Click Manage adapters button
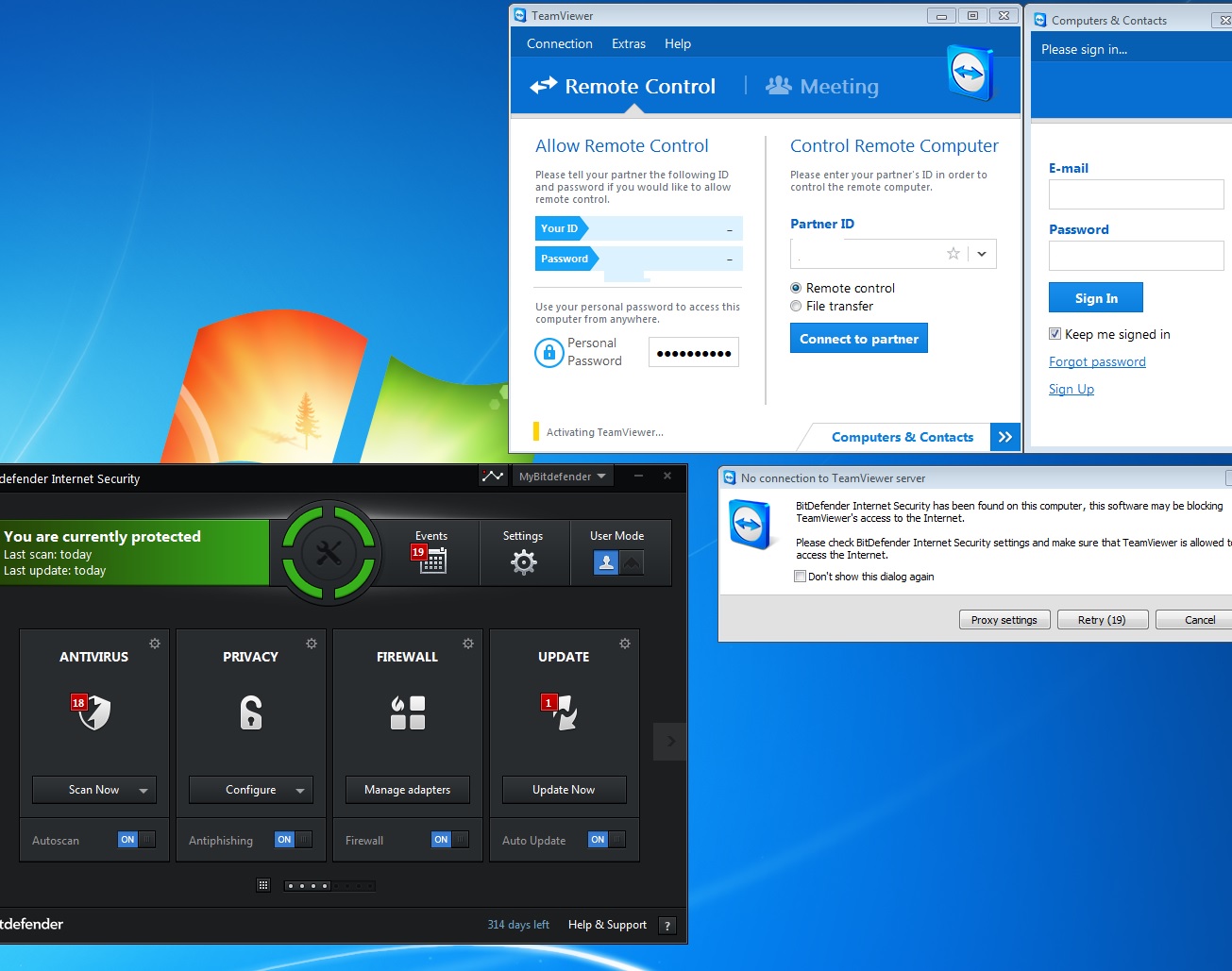The width and height of the screenshot is (1232, 971). pos(407,790)
